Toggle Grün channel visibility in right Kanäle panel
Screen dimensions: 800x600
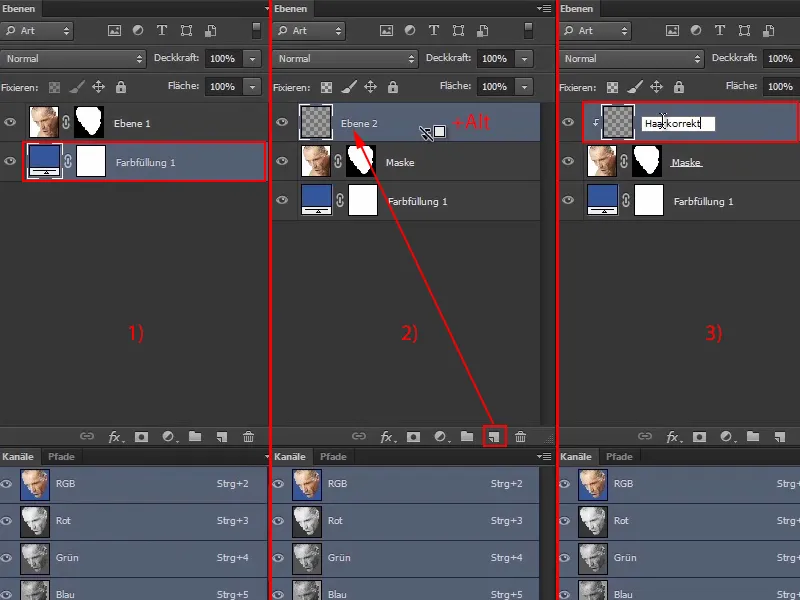tap(564, 558)
